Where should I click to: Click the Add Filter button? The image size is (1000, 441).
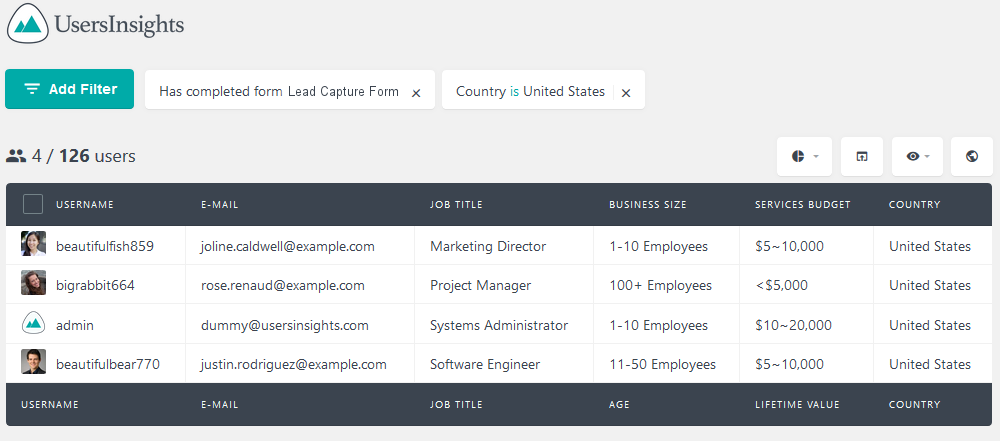click(70, 89)
